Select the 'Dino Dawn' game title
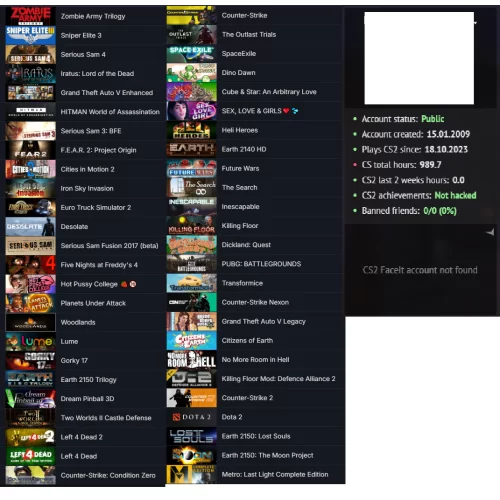The image size is (500, 500). coord(238,73)
